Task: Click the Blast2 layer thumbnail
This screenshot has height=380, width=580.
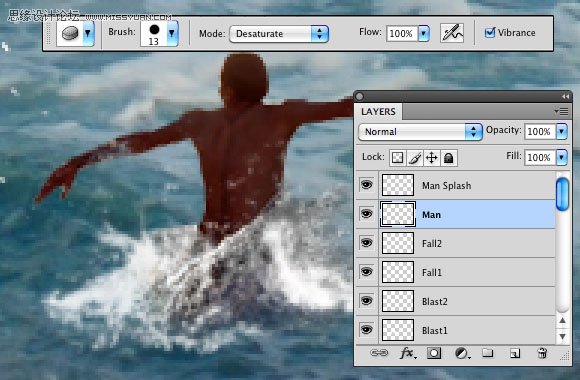Action: 398,301
